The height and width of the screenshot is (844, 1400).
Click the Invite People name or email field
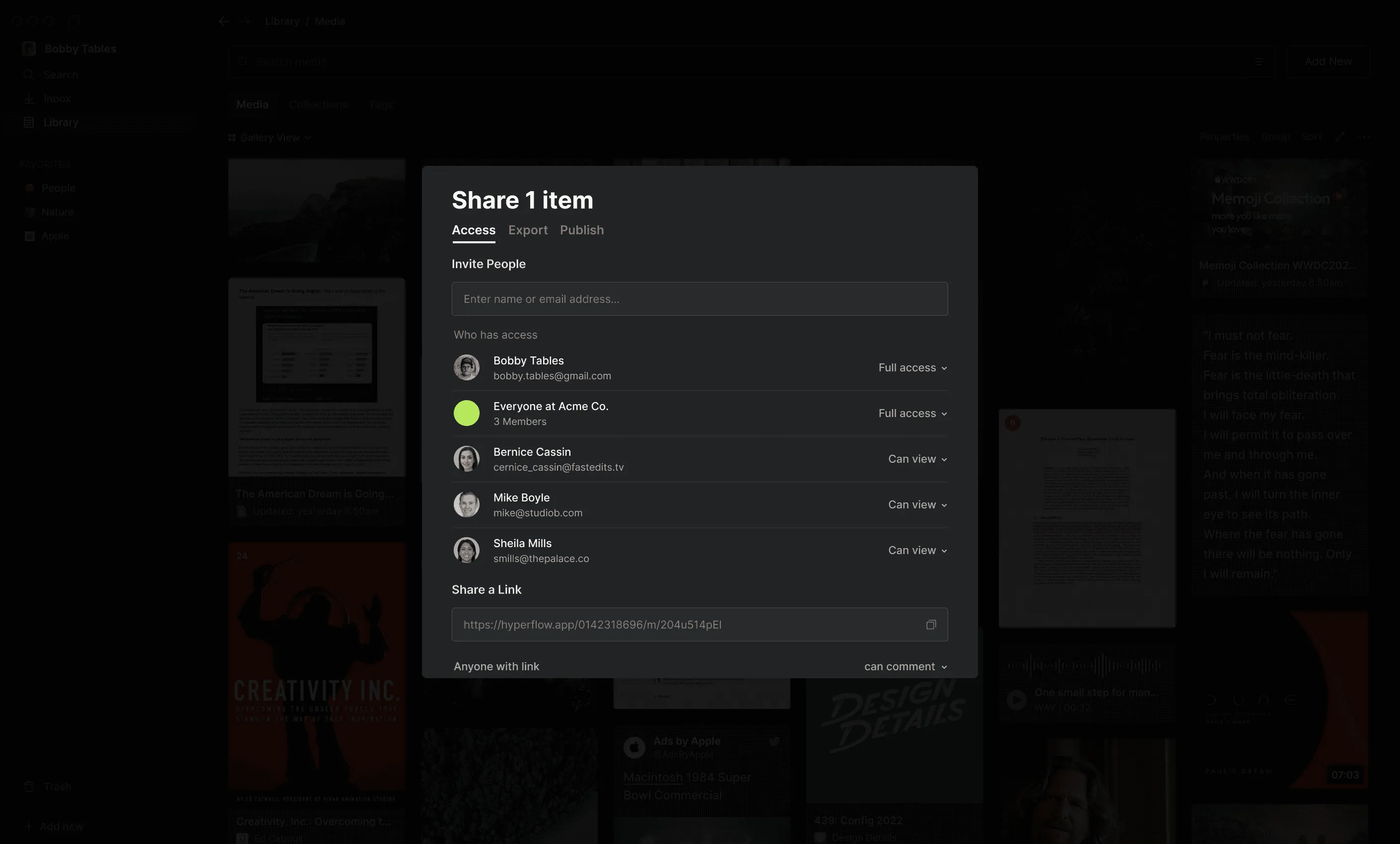tap(700, 299)
